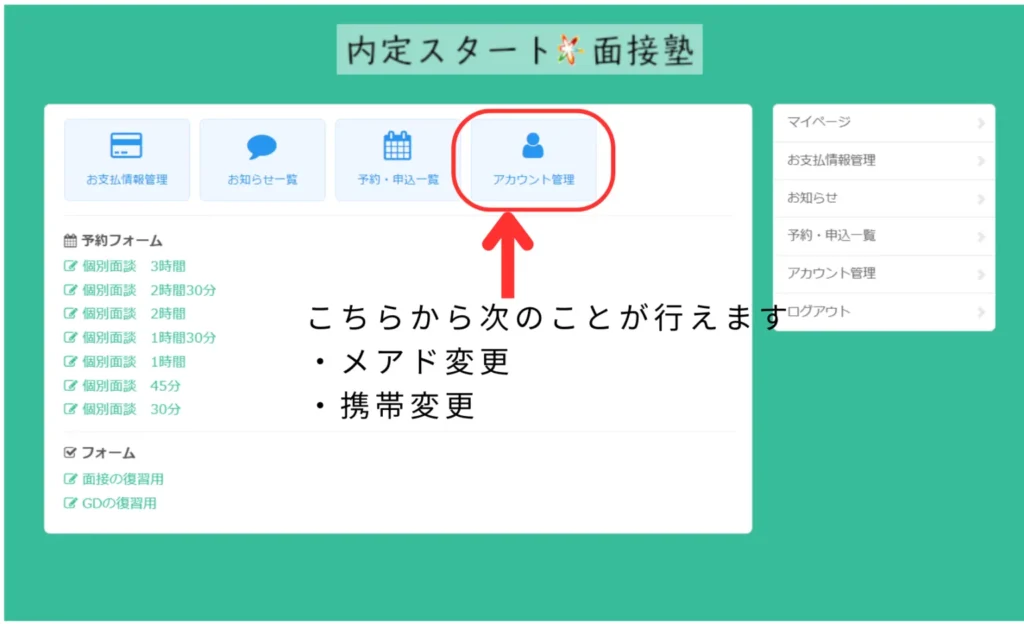Screen dimensions: 1024x624
Task: Click the chevron on アカウント管理 sidebar row
Action: pos(981,274)
